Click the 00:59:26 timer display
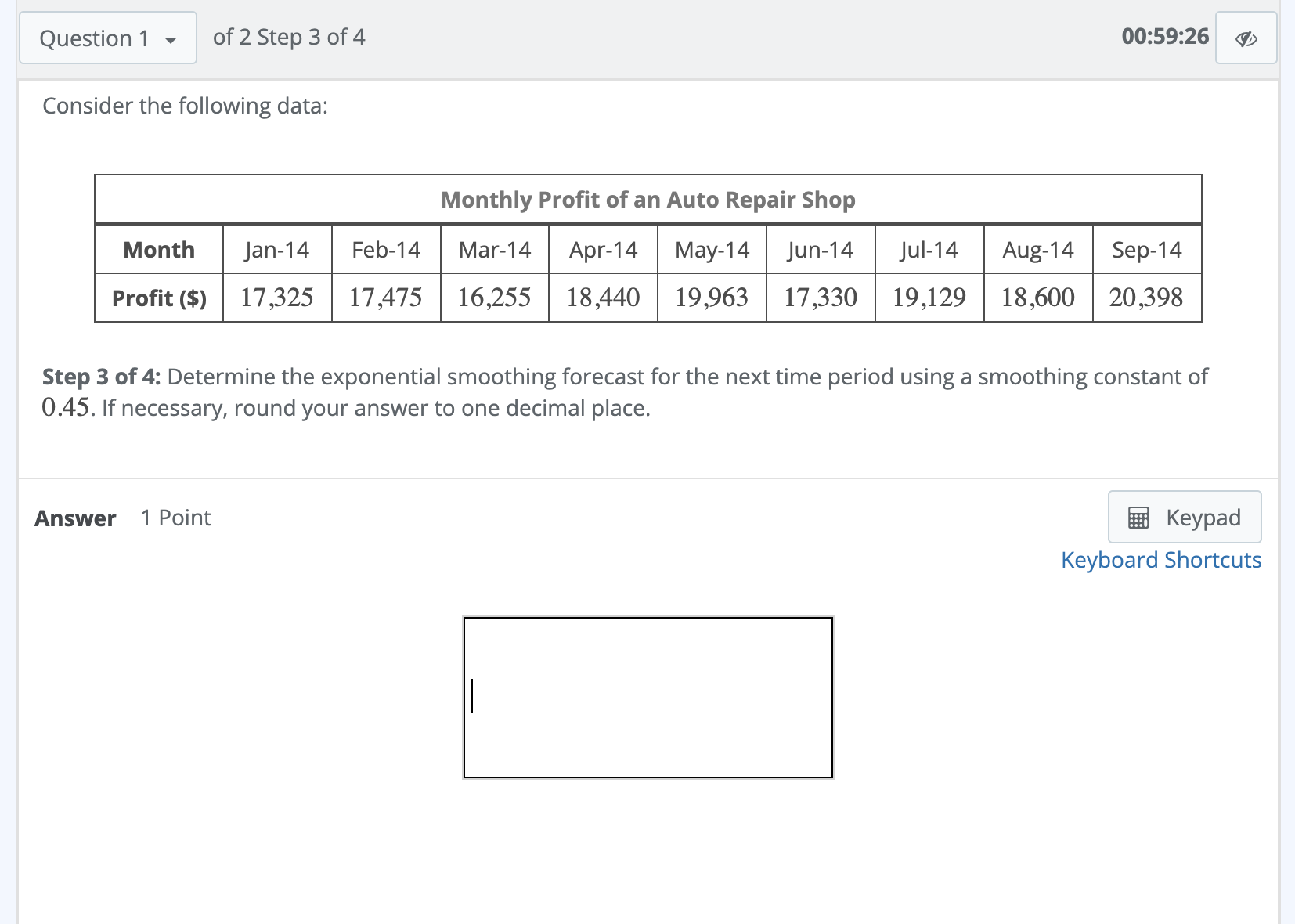Screen dimensions: 1295x924 (x=1163, y=37)
